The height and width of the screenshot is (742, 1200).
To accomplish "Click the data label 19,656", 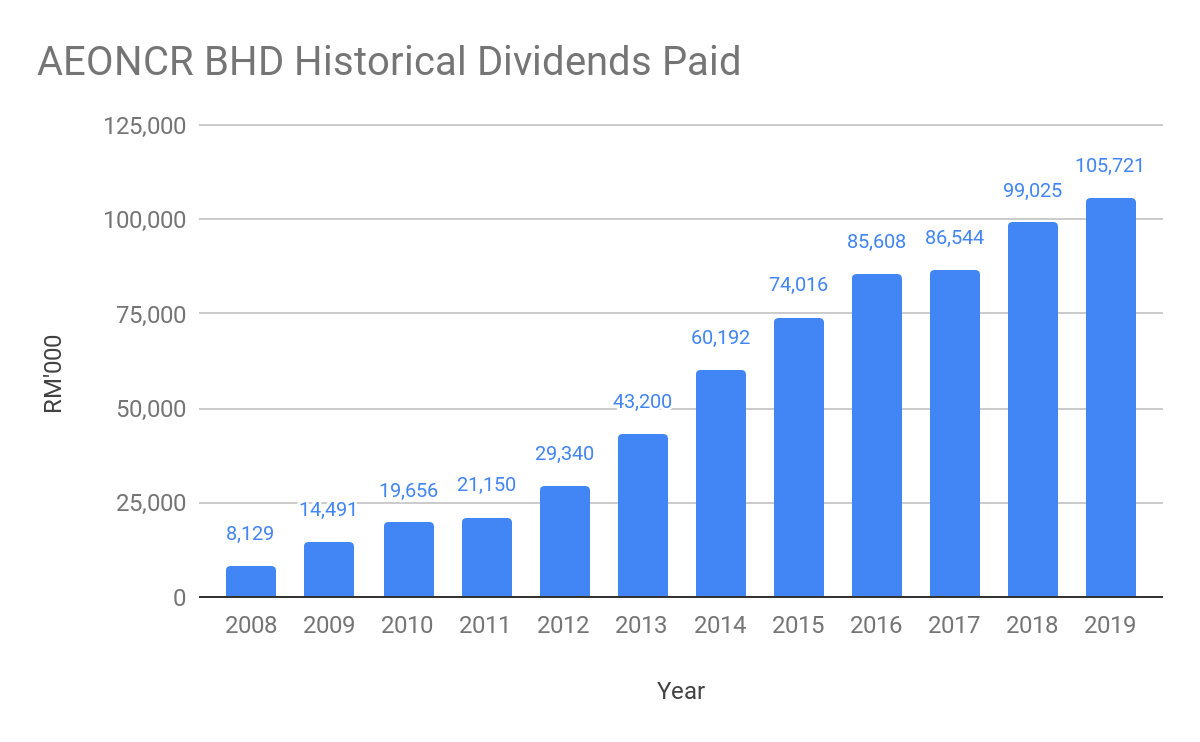I will (407, 489).
